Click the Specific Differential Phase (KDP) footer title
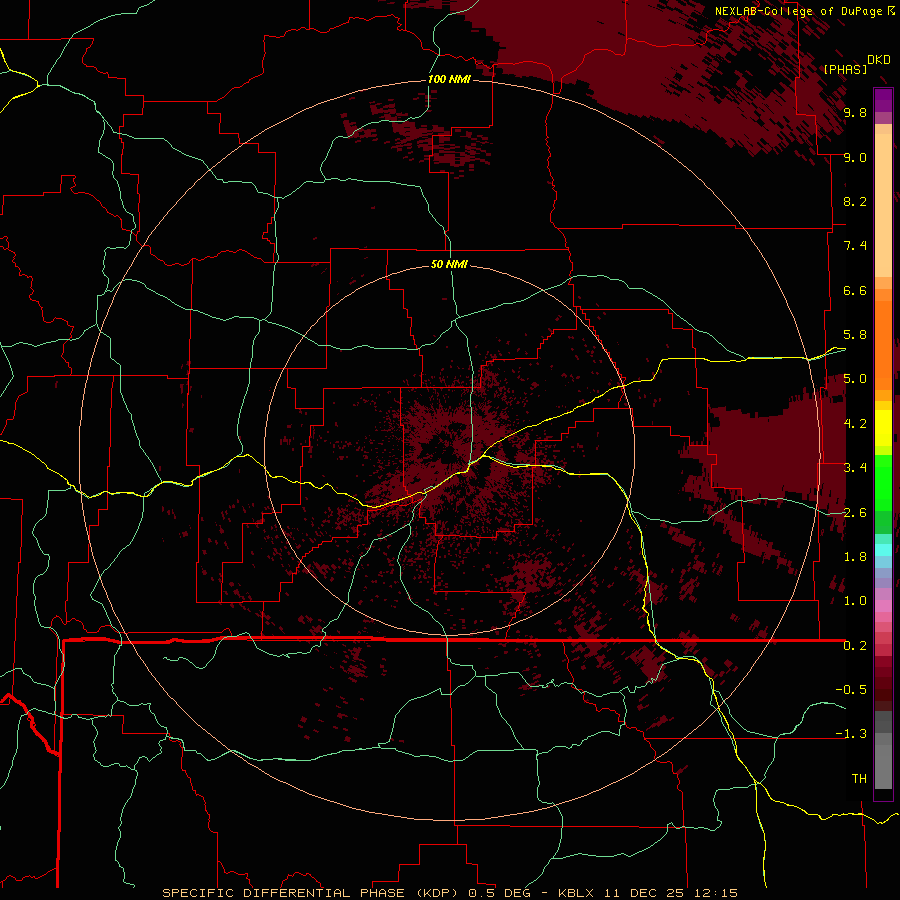 coord(313,893)
